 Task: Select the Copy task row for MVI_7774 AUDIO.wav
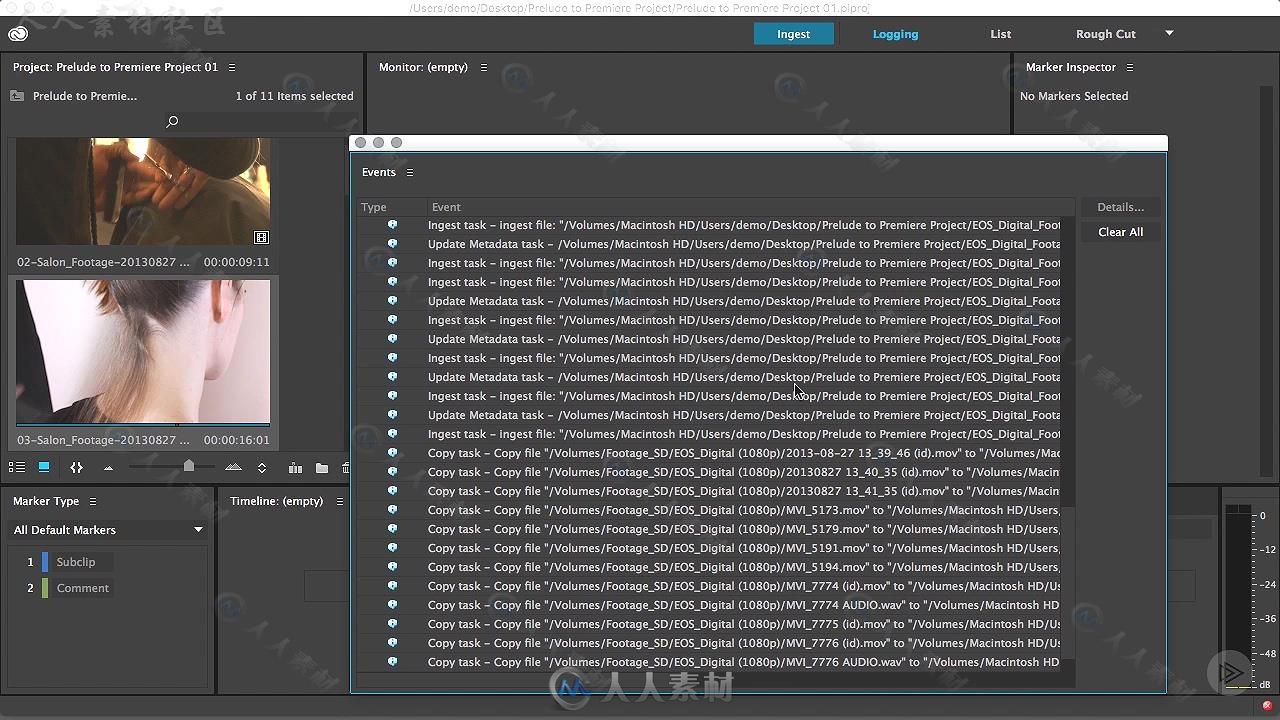click(710, 605)
